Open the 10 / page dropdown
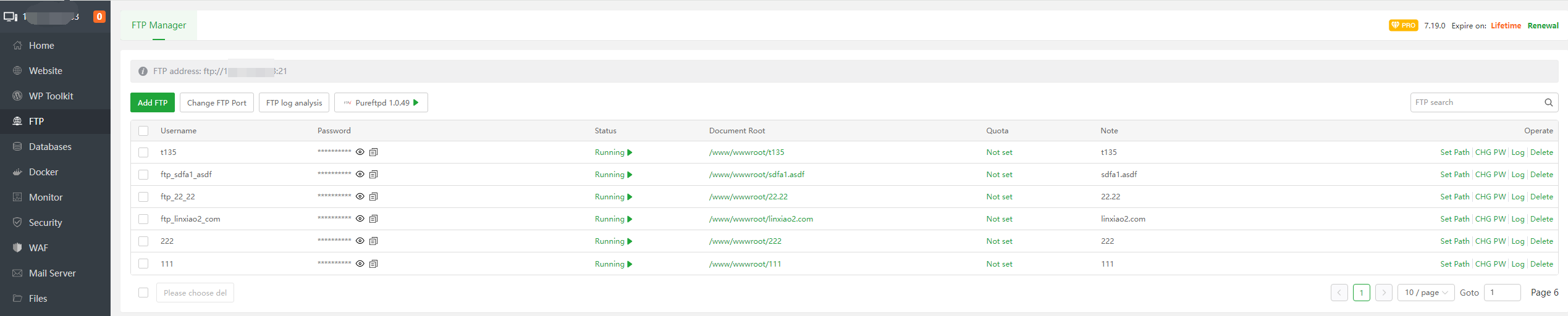 1425,293
